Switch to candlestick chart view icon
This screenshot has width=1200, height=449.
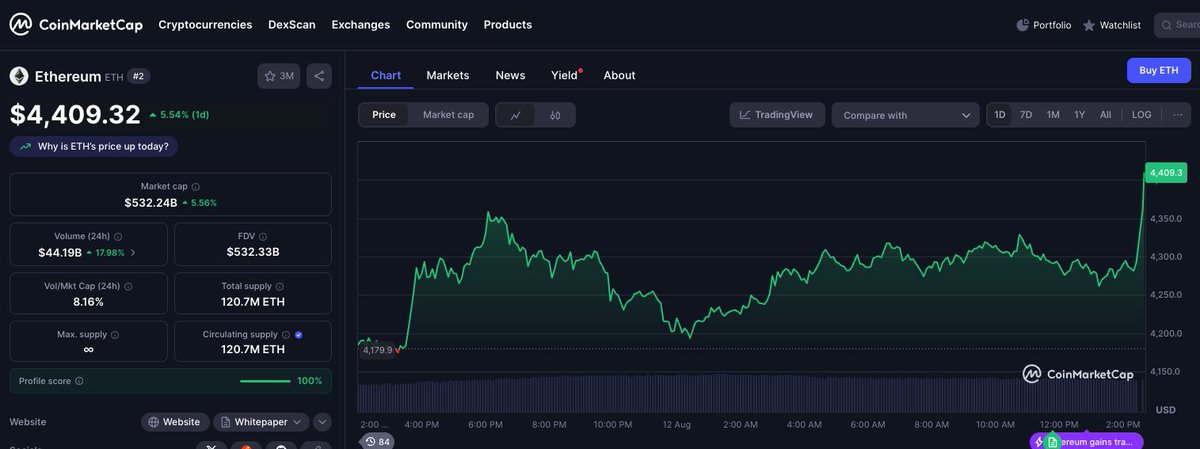click(x=555, y=115)
